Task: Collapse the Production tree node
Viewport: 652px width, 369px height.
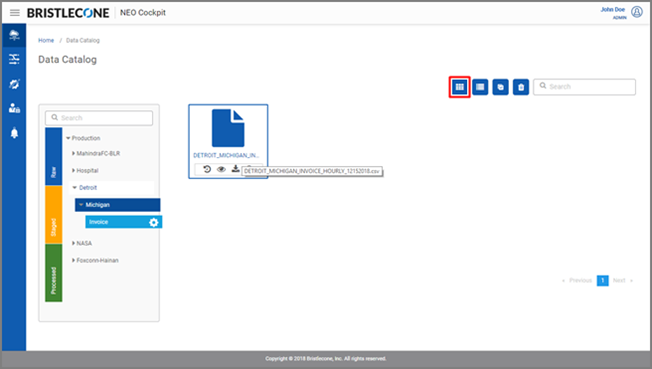Action: click(x=68, y=138)
